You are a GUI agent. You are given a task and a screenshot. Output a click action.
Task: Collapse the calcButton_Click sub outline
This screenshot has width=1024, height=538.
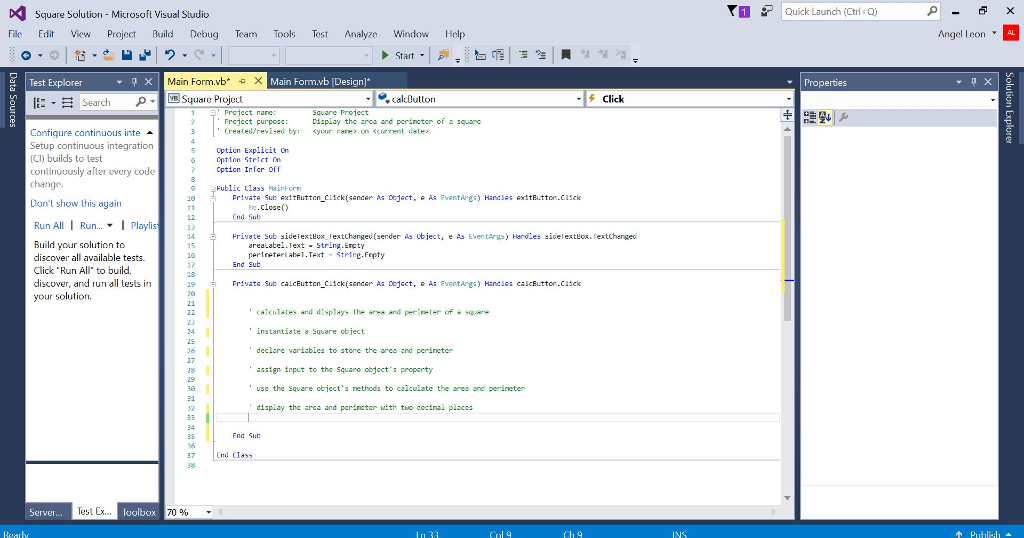[x=213, y=284]
